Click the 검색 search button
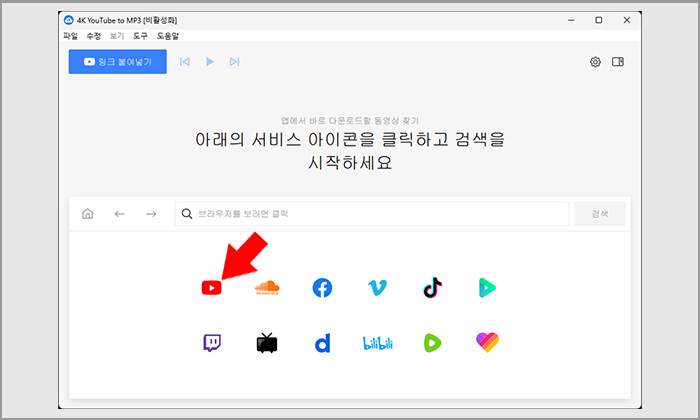The width and height of the screenshot is (700, 420). [x=600, y=214]
